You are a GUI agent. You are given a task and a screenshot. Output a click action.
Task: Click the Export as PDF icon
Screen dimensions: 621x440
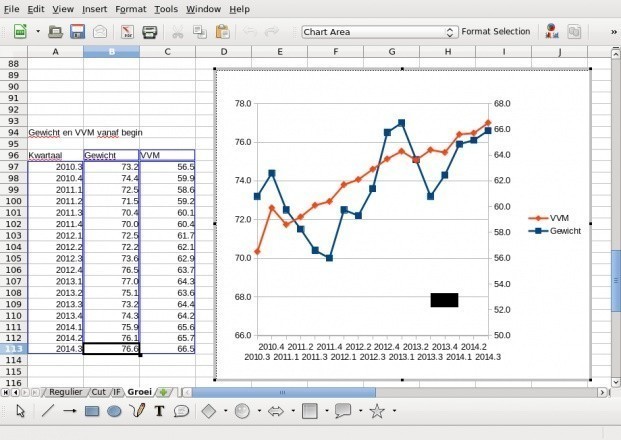pyautogui.click(x=128, y=32)
